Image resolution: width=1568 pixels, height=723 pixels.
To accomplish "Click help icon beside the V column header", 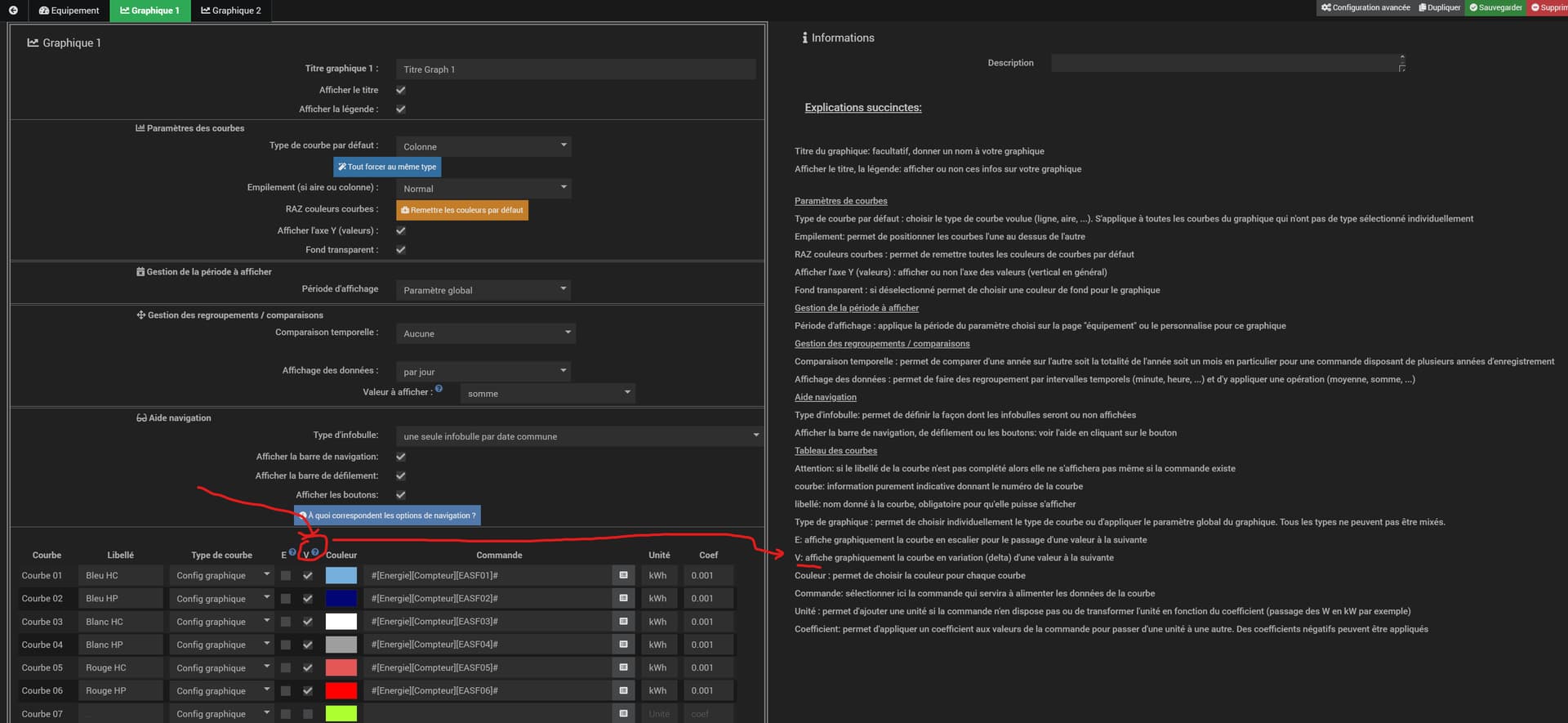I will point(315,552).
